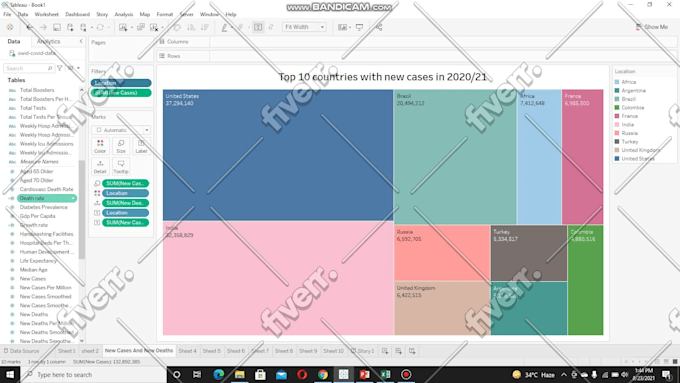Open Microsoft Edge from taskbar

(x=219, y=374)
